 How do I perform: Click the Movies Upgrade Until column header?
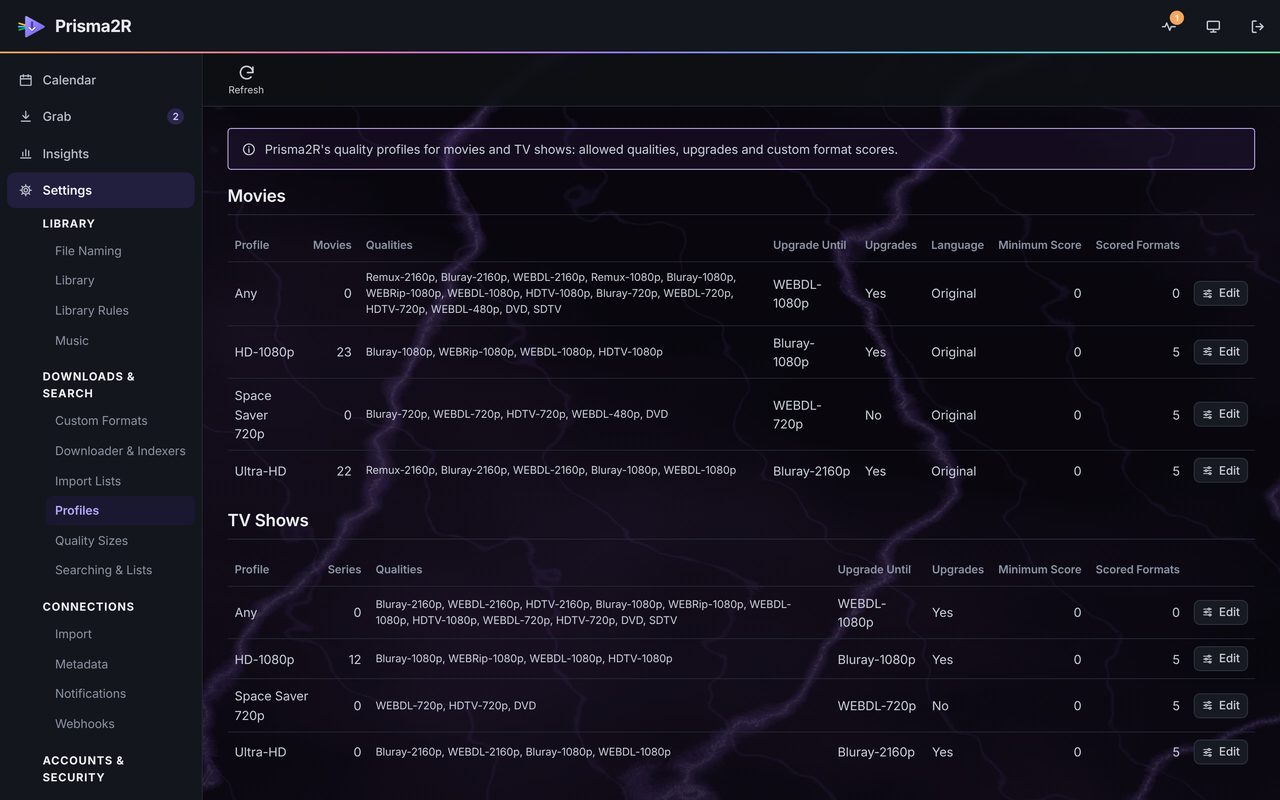click(809, 245)
